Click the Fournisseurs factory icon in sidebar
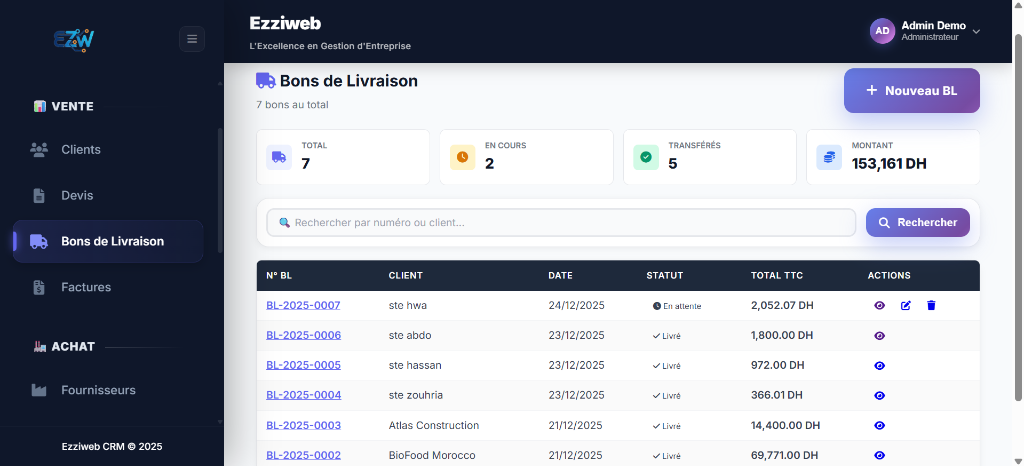Image resolution: width=1024 pixels, height=466 pixels. [x=39, y=390]
